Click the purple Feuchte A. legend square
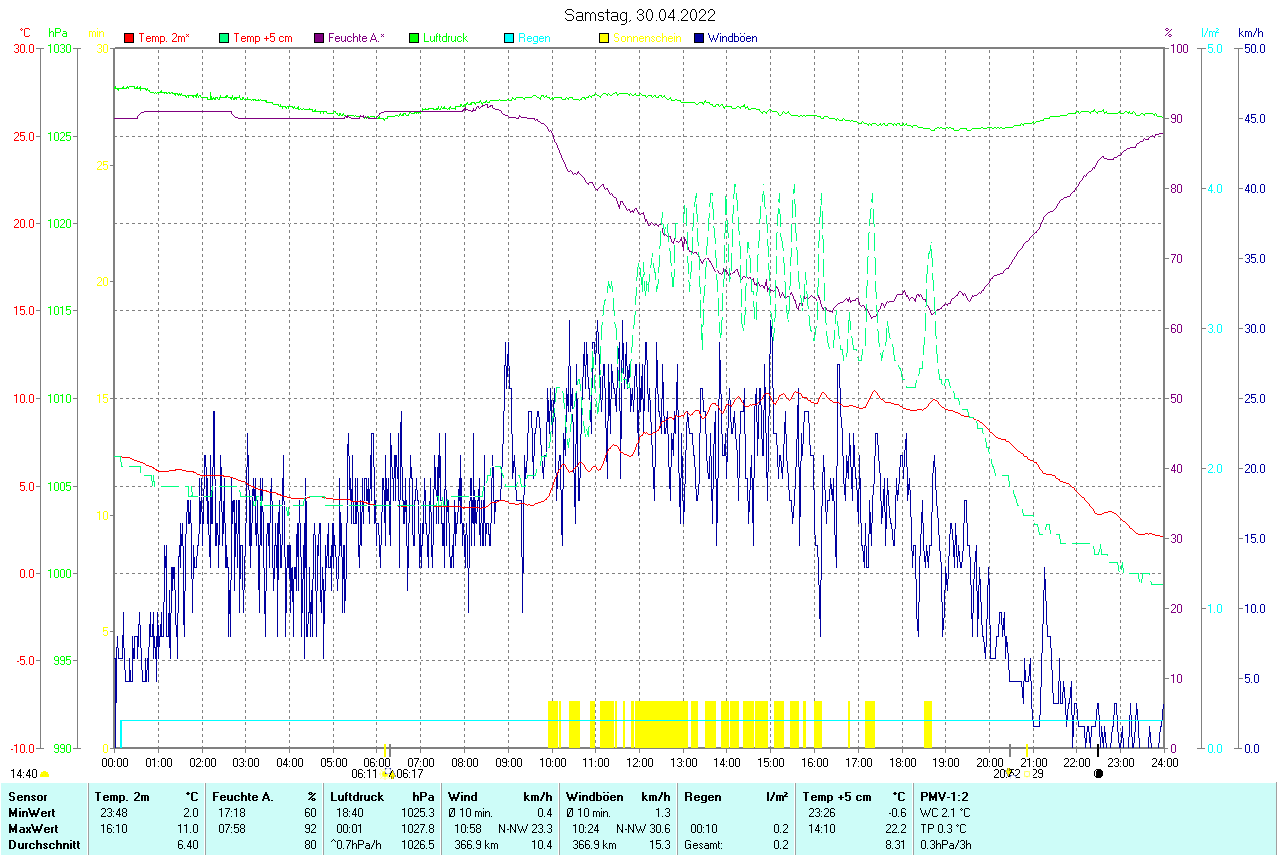 (320, 38)
